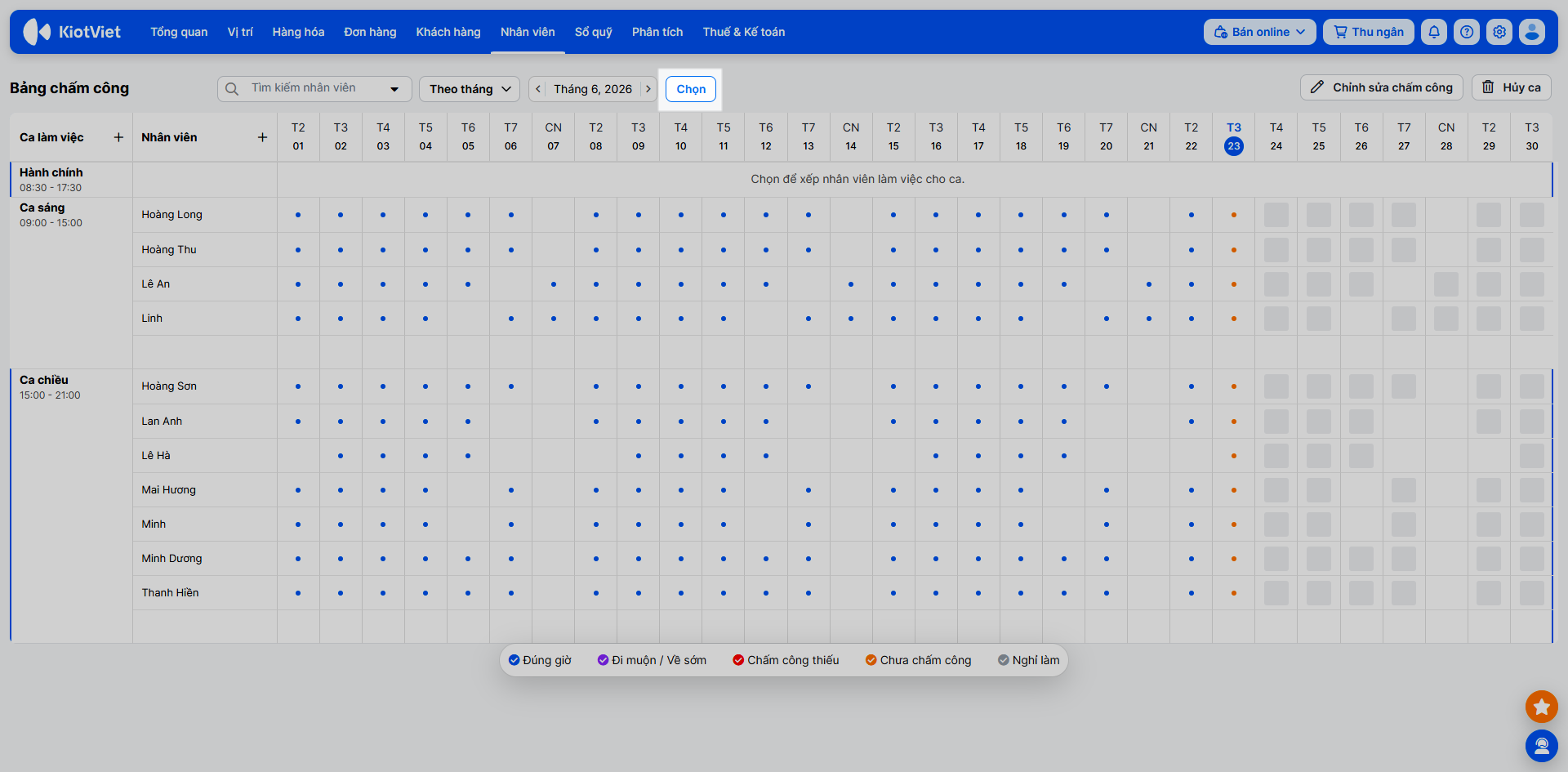
Task: Click the T2 01 column header
Action: coord(298,137)
